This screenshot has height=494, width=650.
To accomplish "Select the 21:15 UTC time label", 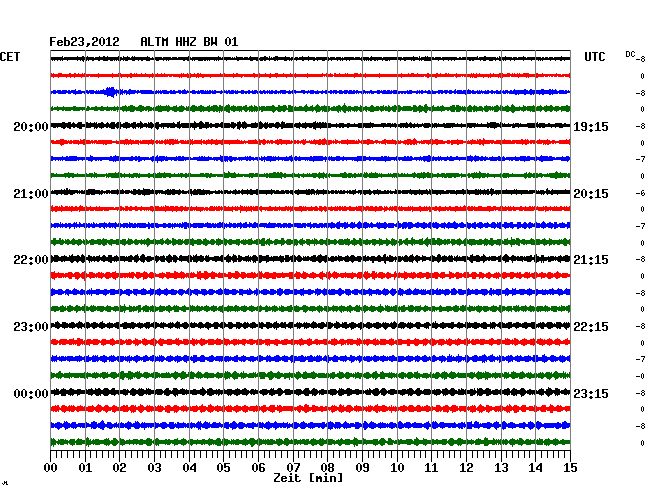I will point(591,260).
